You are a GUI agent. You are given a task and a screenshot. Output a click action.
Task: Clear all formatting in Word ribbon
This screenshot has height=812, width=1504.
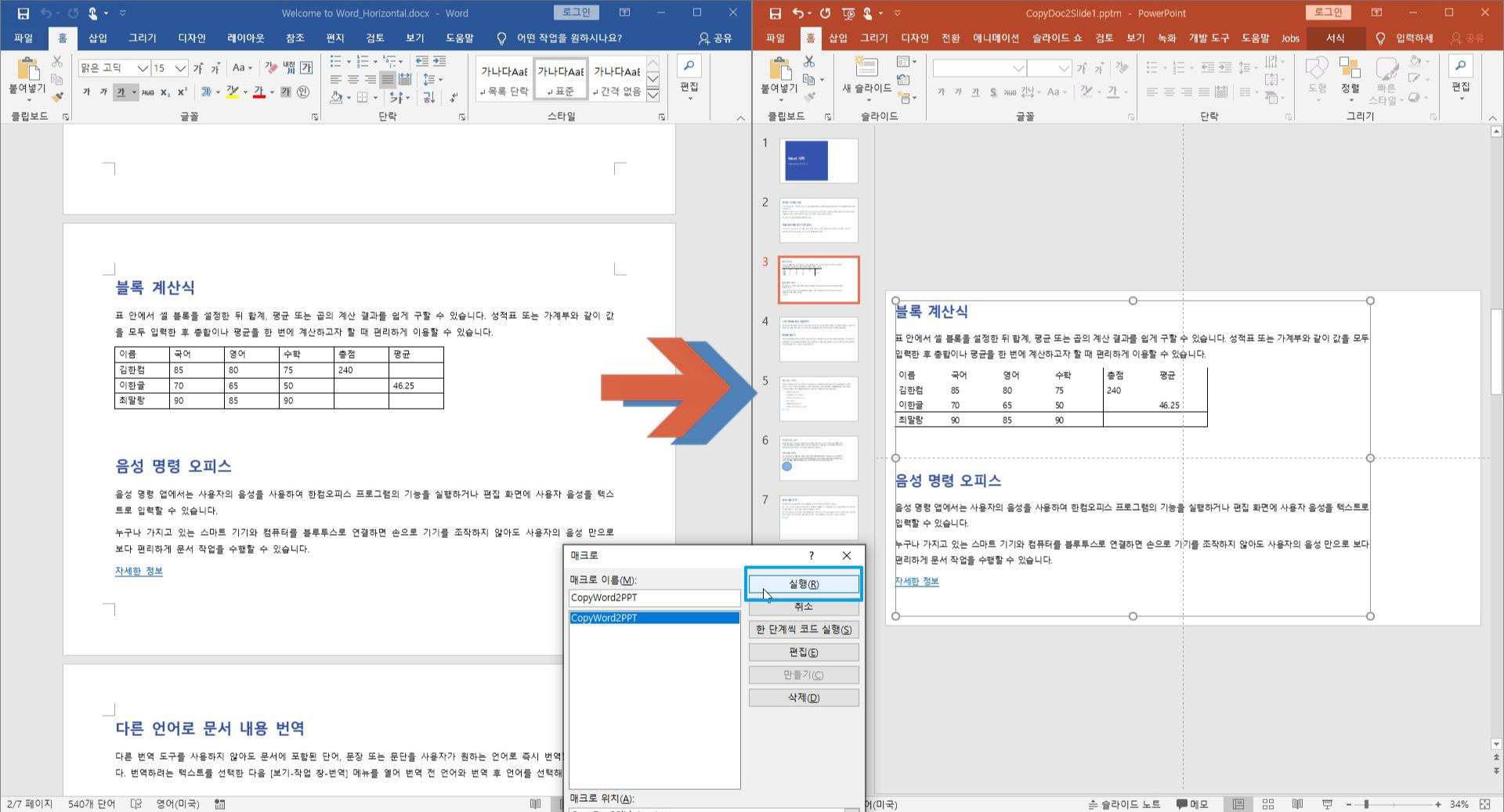pos(271,68)
